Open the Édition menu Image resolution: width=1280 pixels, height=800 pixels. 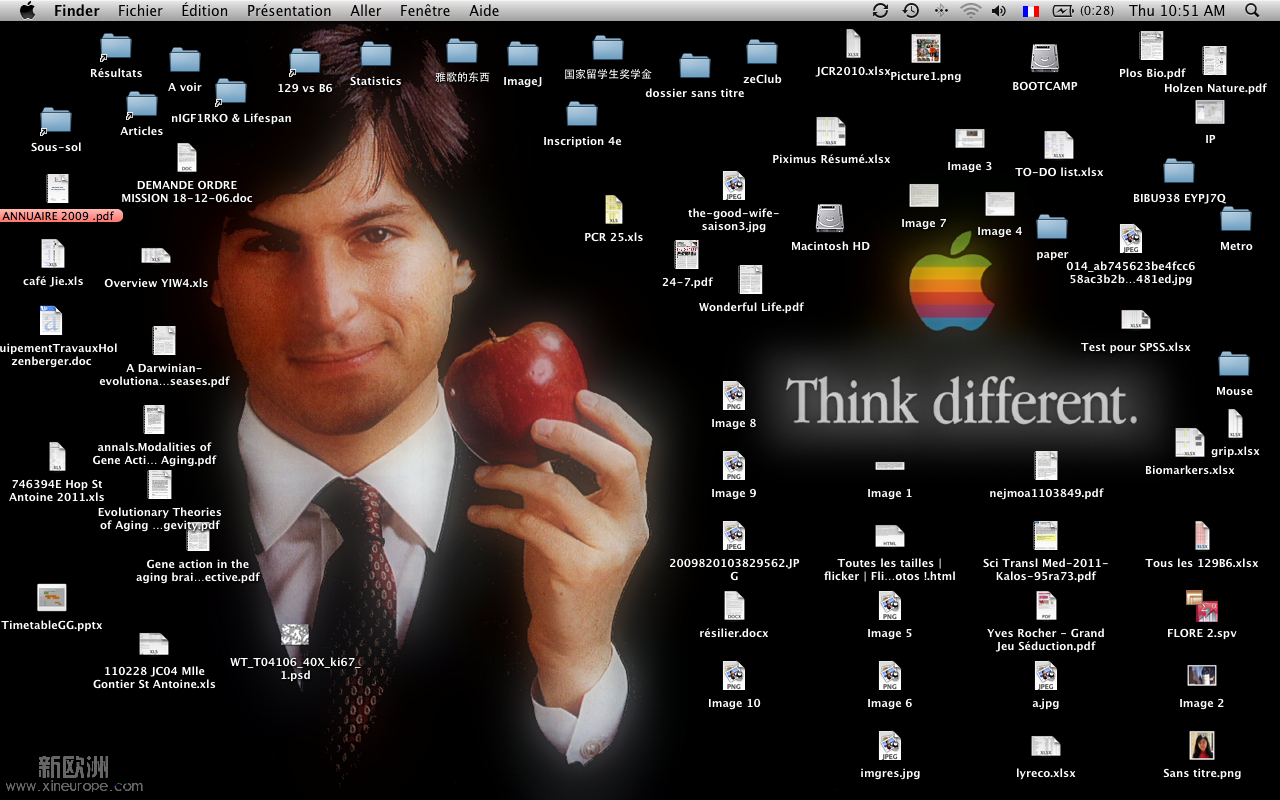(204, 11)
